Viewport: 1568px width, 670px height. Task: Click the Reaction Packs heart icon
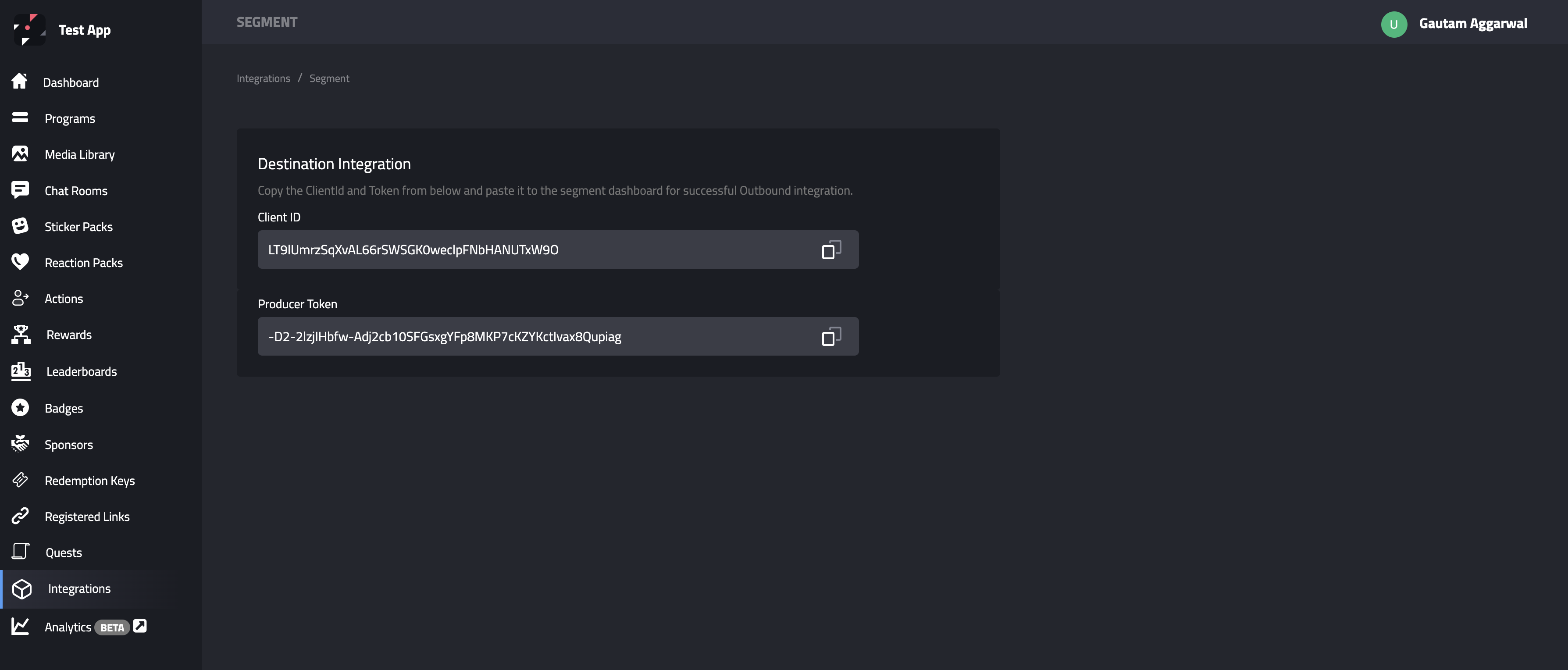[x=20, y=262]
